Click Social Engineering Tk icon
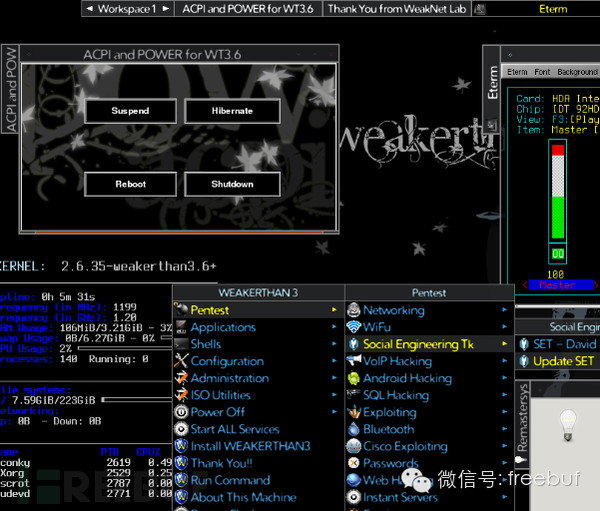Viewport: 600px width, 511px height. (x=354, y=344)
